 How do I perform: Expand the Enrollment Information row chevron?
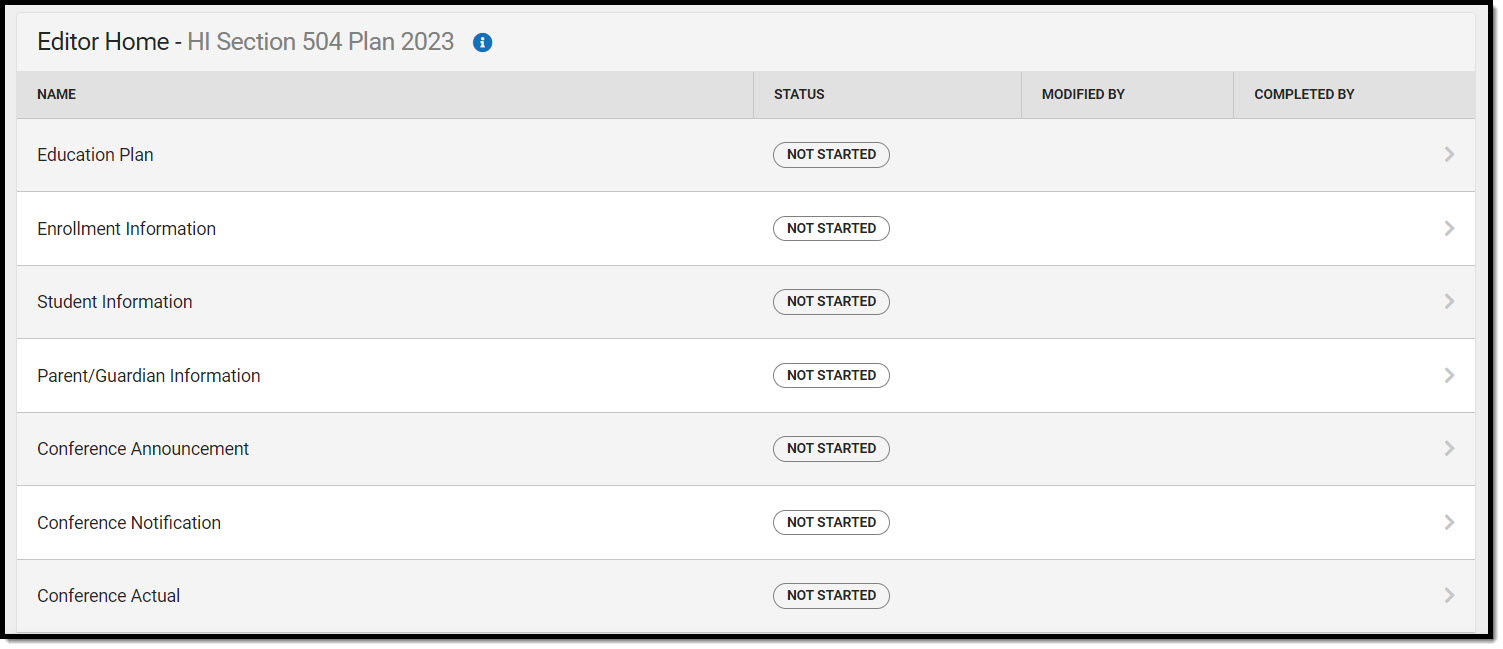click(1449, 229)
